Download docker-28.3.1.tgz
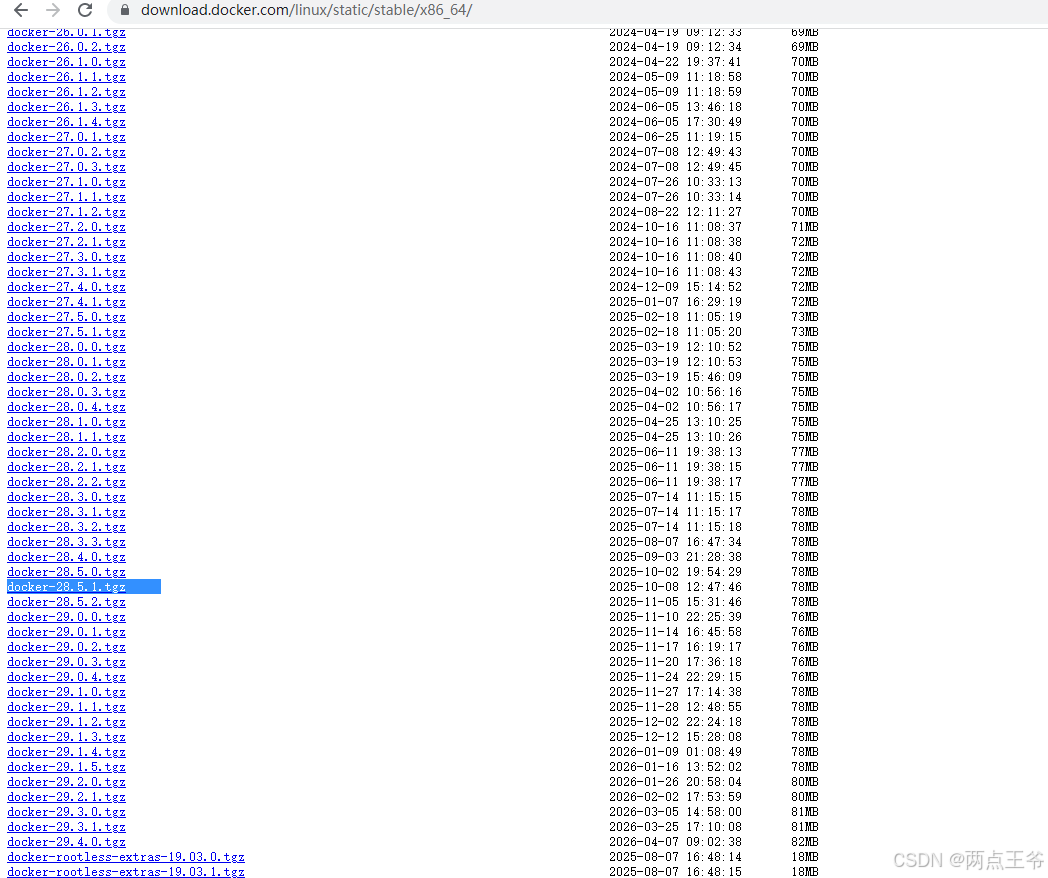Screen dimensions: 1048x878 tap(66, 512)
